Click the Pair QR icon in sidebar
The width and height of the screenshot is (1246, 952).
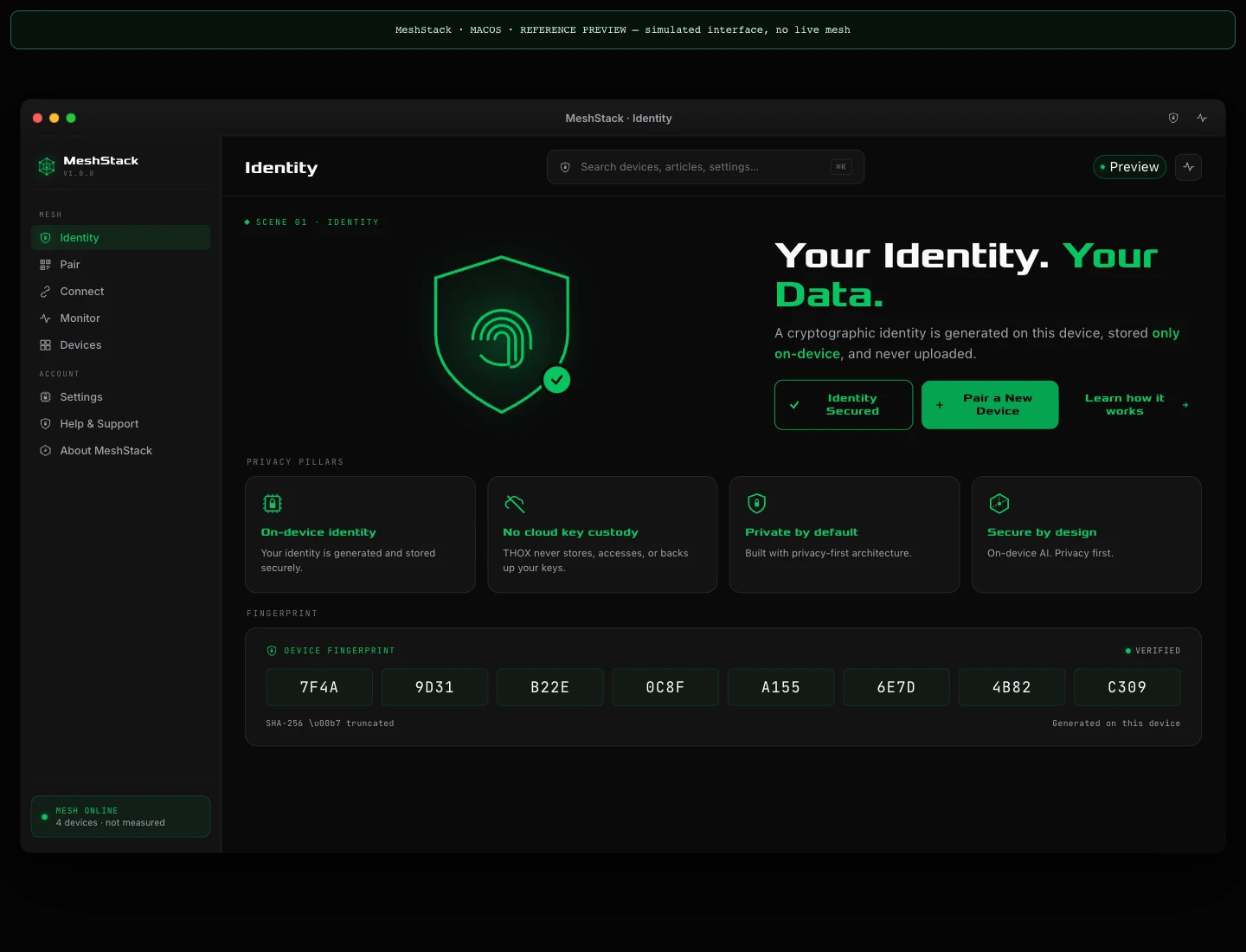tap(46, 265)
